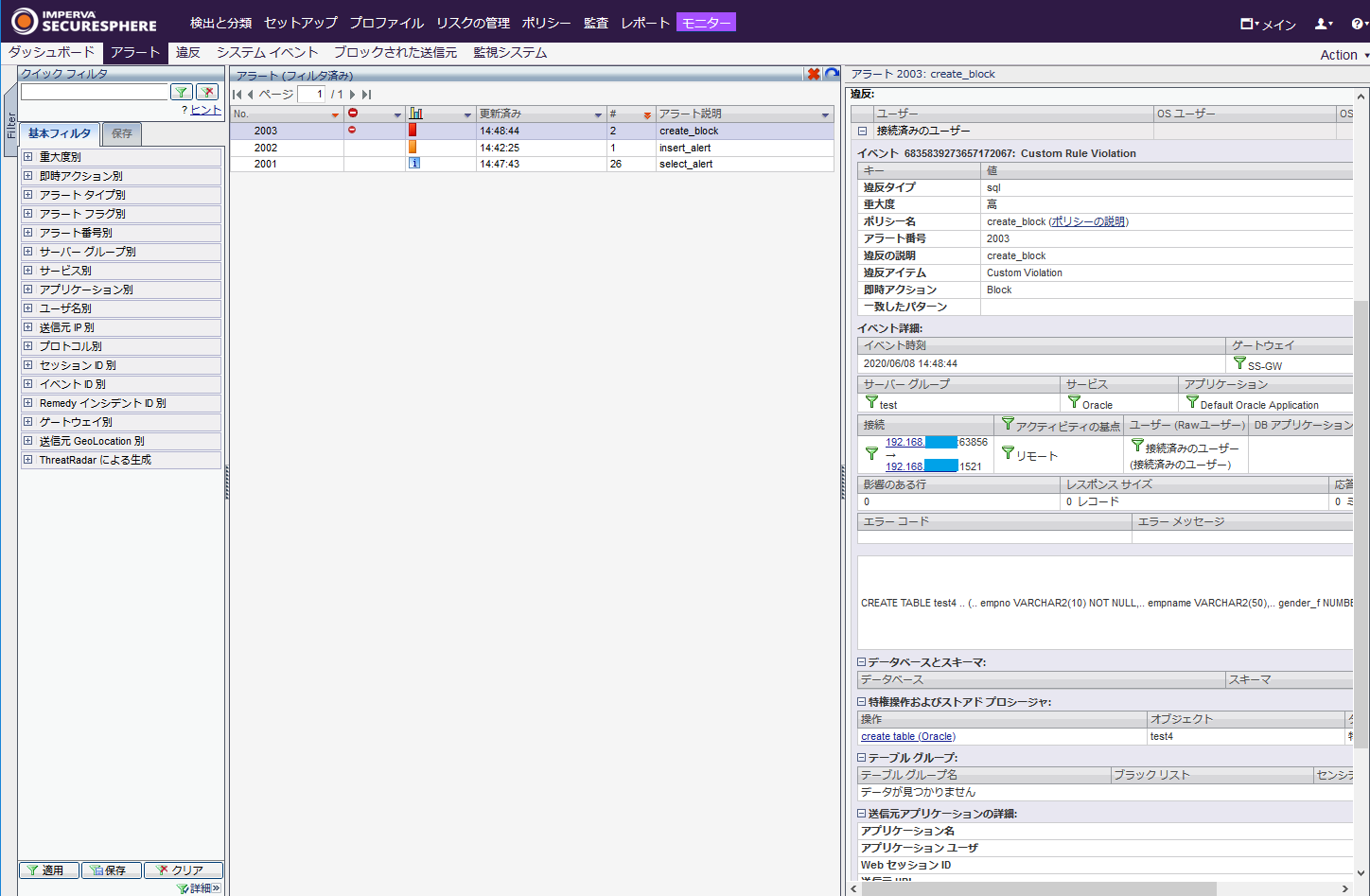1370x896 pixels.
Task: Switch to the ダッシュボード tab
Action: 52,53
